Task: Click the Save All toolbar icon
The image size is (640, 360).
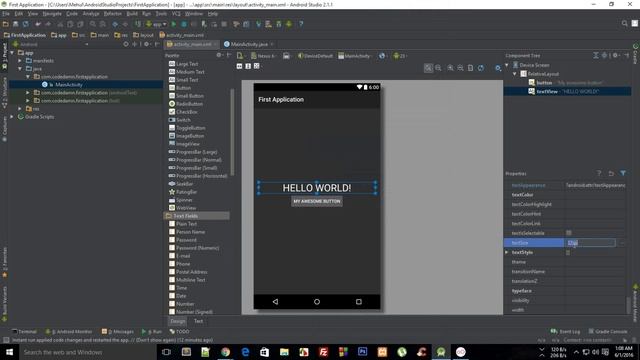Action: tap(16, 24)
